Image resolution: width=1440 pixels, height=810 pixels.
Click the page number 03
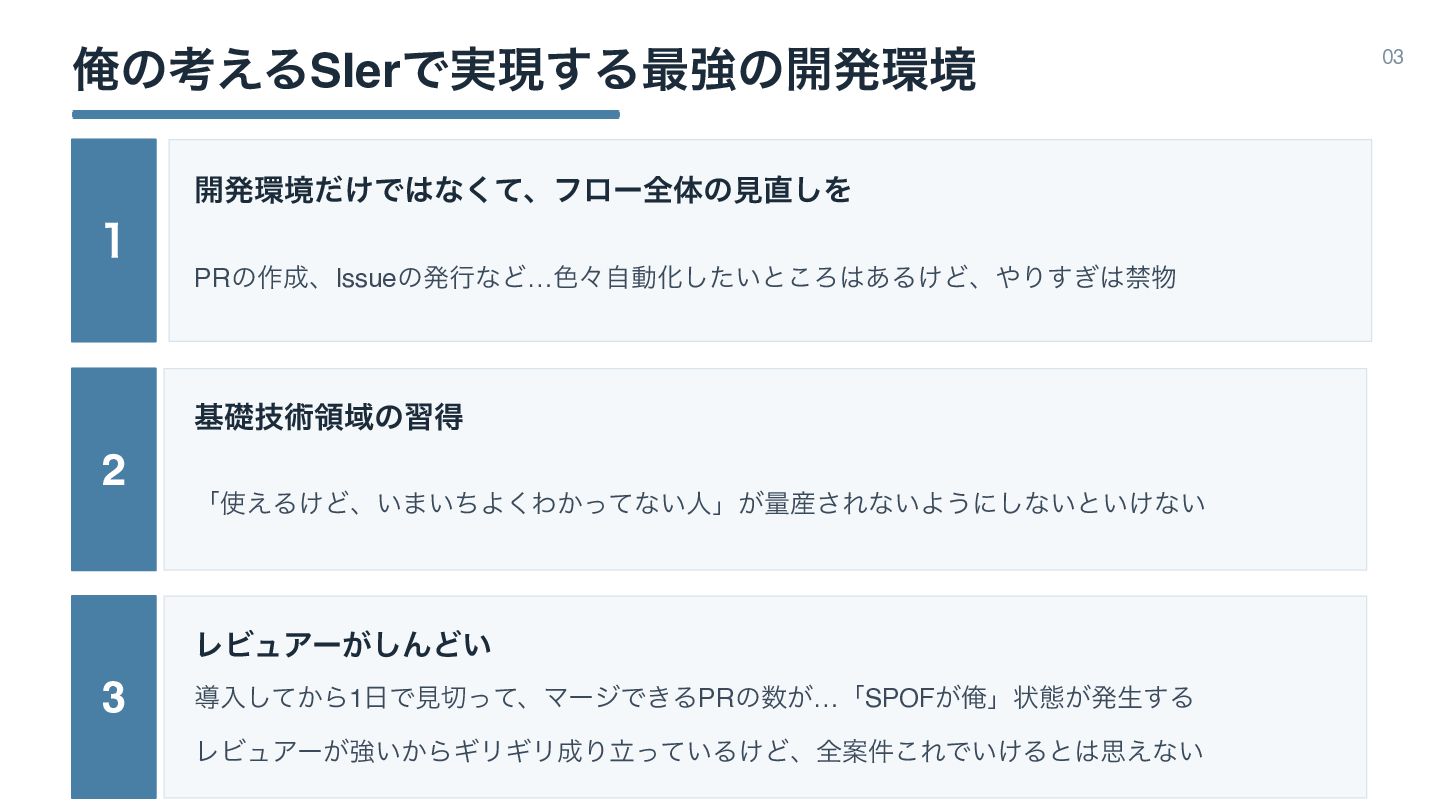tap(1392, 57)
